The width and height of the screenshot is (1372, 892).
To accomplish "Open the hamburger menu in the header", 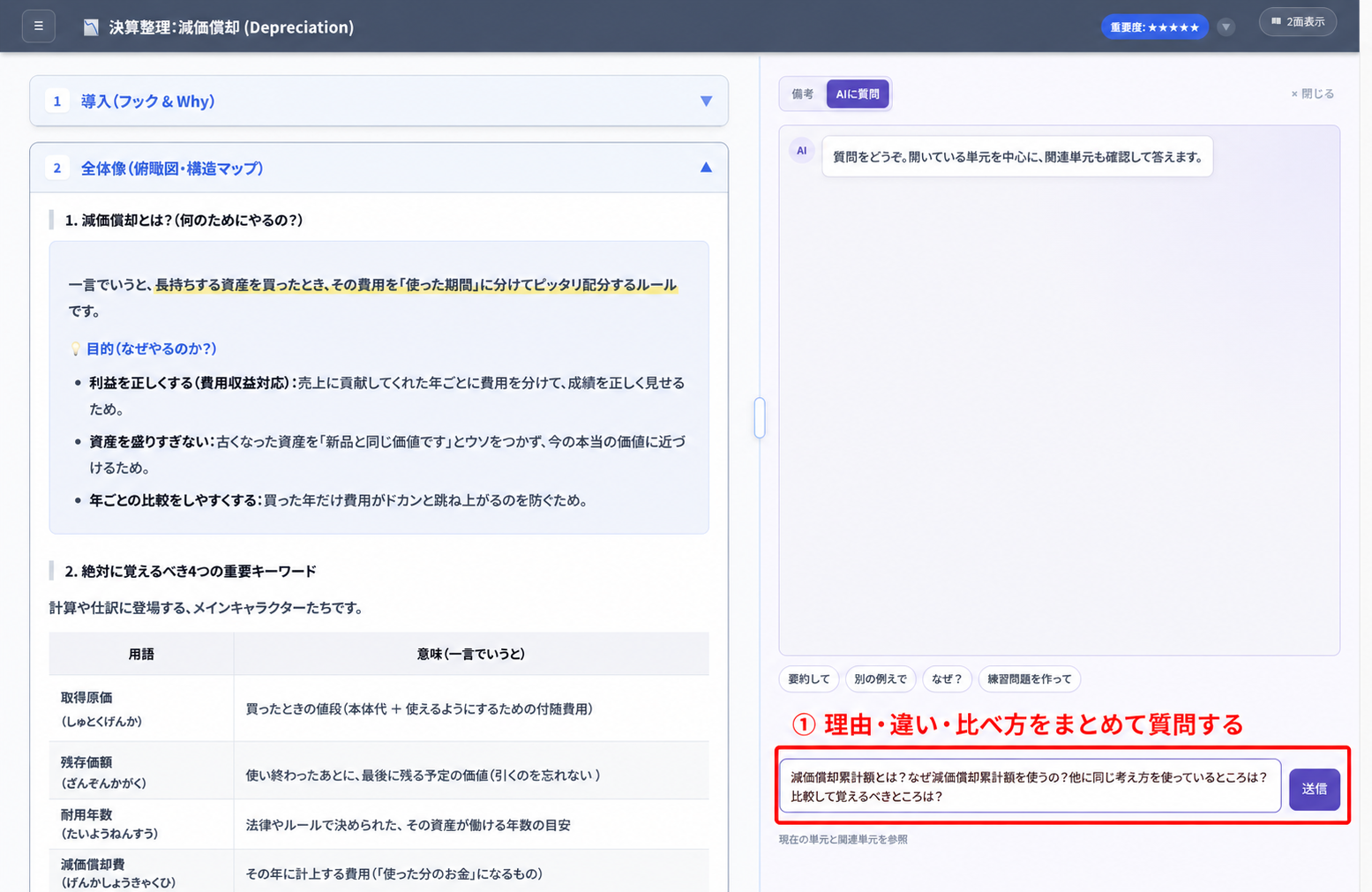I will pyautogui.click(x=38, y=26).
